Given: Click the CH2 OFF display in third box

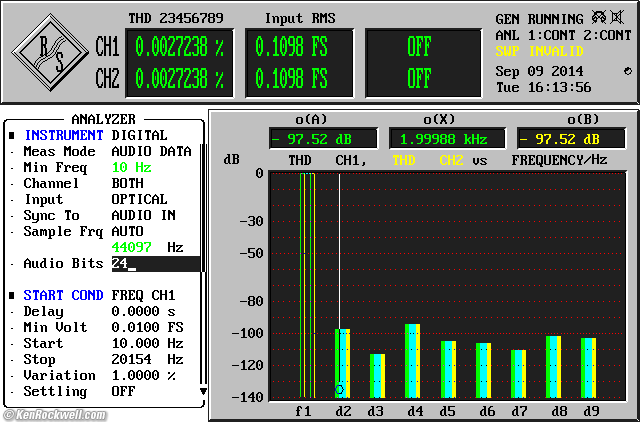Looking at the screenshot, I should pyautogui.click(x=419, y=78).
